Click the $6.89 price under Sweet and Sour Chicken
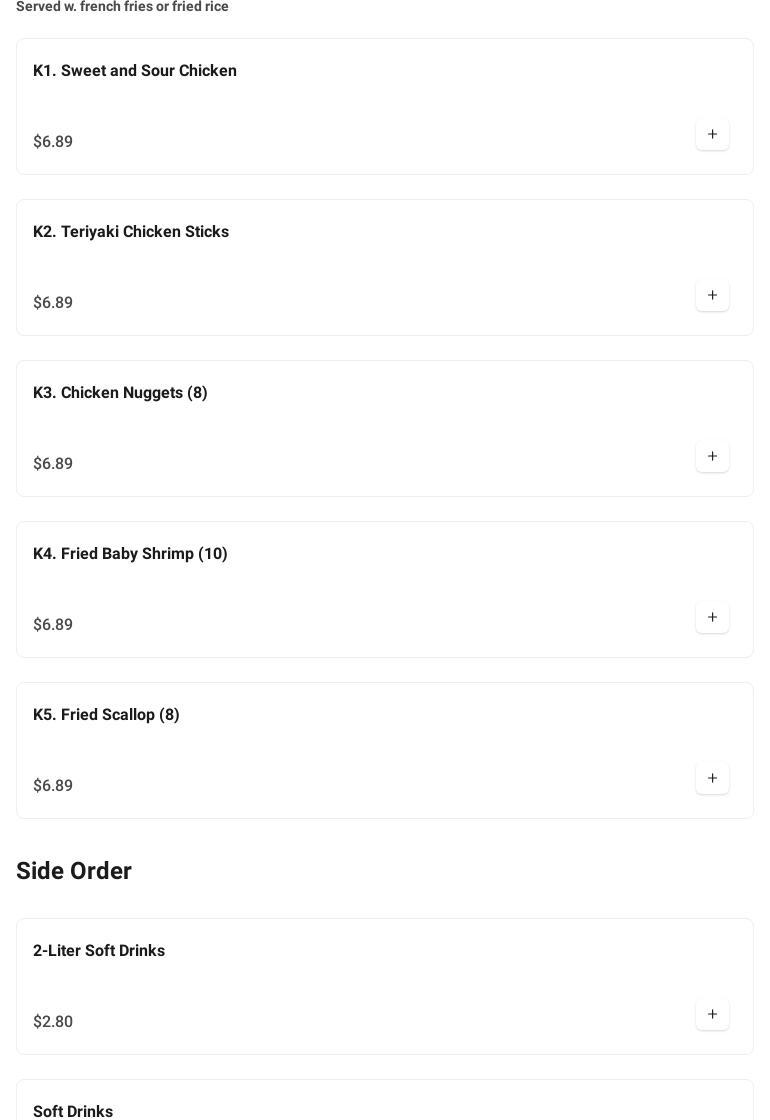Screen dimensions: 770x1120 tap(53, 142)
